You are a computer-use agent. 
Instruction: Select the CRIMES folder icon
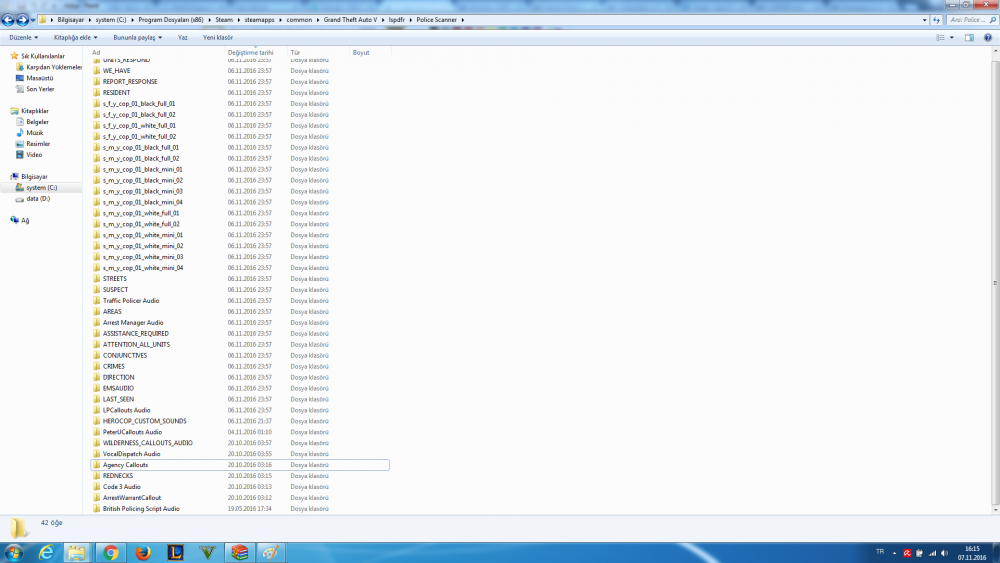coord(97,367)
